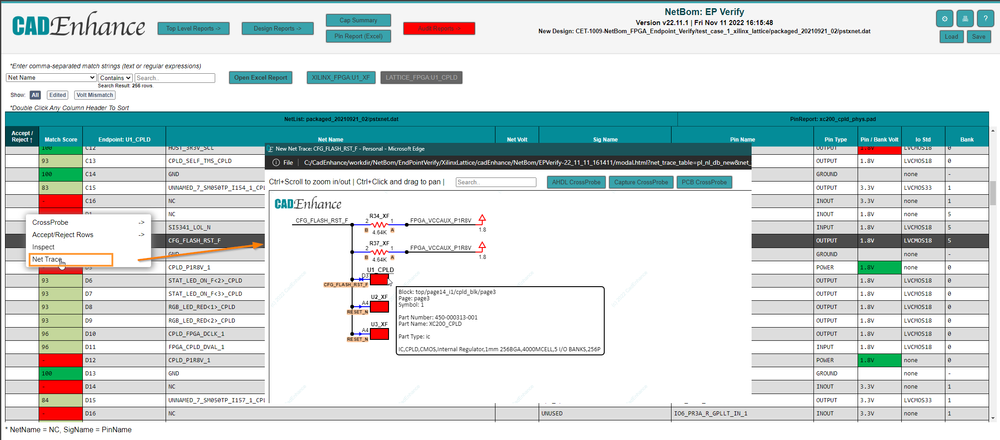Image resolution: width=1000 pixels, height=440 pixels.
Task: Click the U3_XF red component block
Action: 379,334
